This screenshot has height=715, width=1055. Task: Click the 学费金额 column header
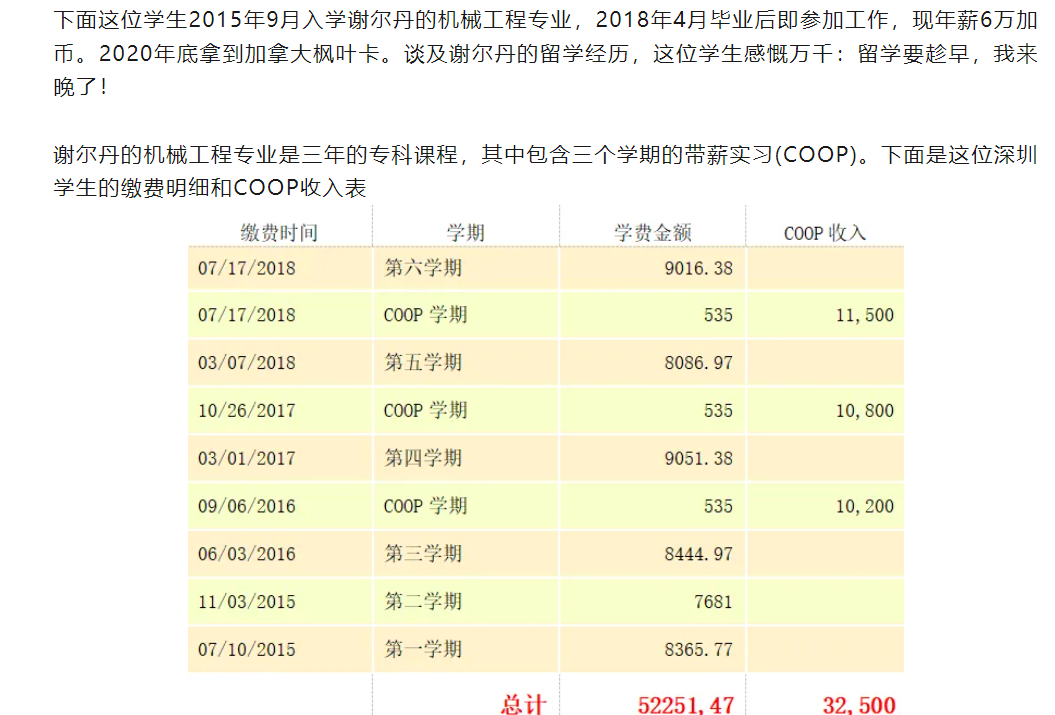[652, 233]
